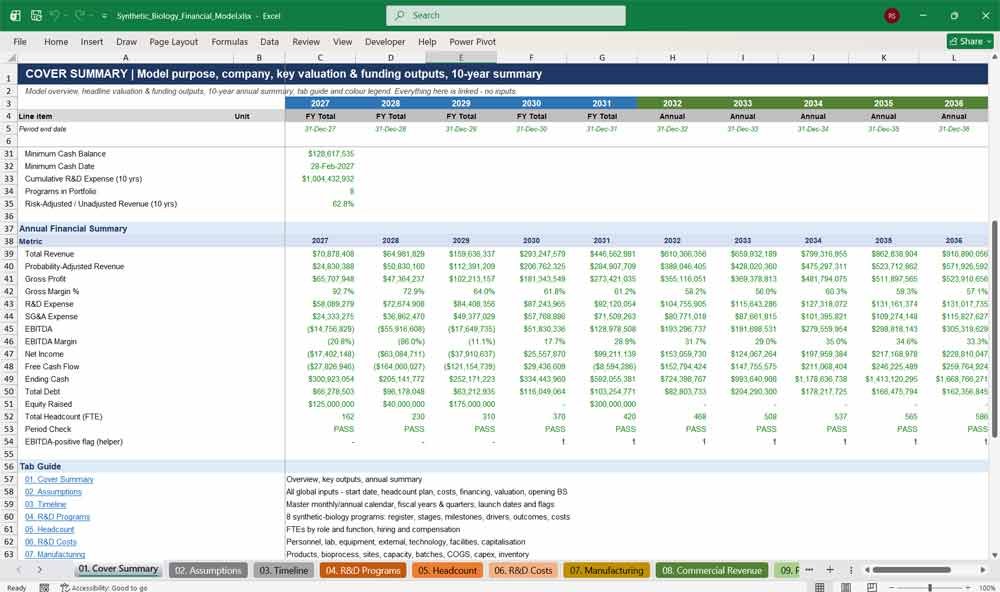Select column H header
This screenshot has width=1000, height=592.
(672, 57)
